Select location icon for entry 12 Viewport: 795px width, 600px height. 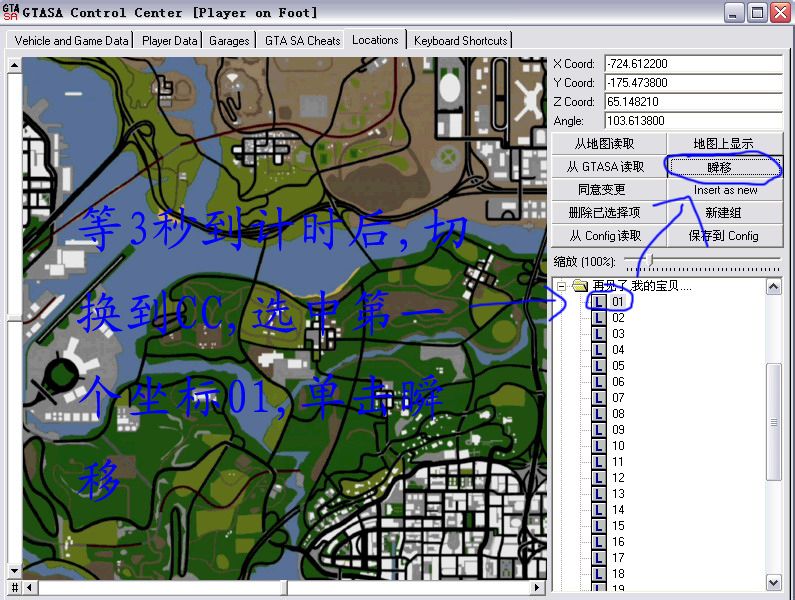[x=599, y=478]
